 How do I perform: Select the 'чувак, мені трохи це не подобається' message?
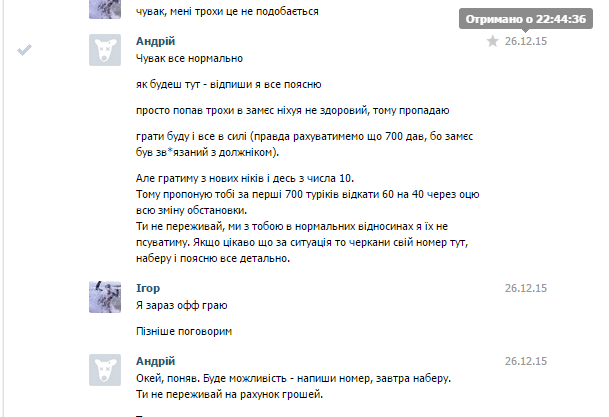227,11
